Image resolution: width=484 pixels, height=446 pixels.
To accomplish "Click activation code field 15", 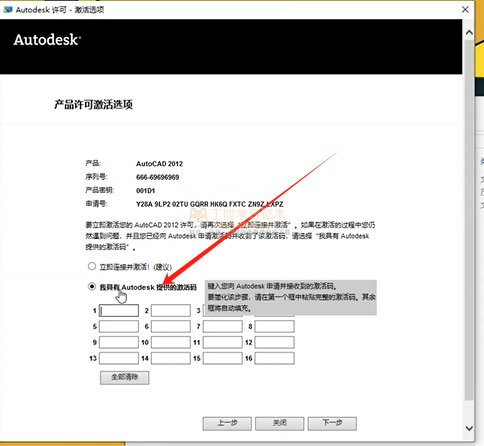I will 223,358.
